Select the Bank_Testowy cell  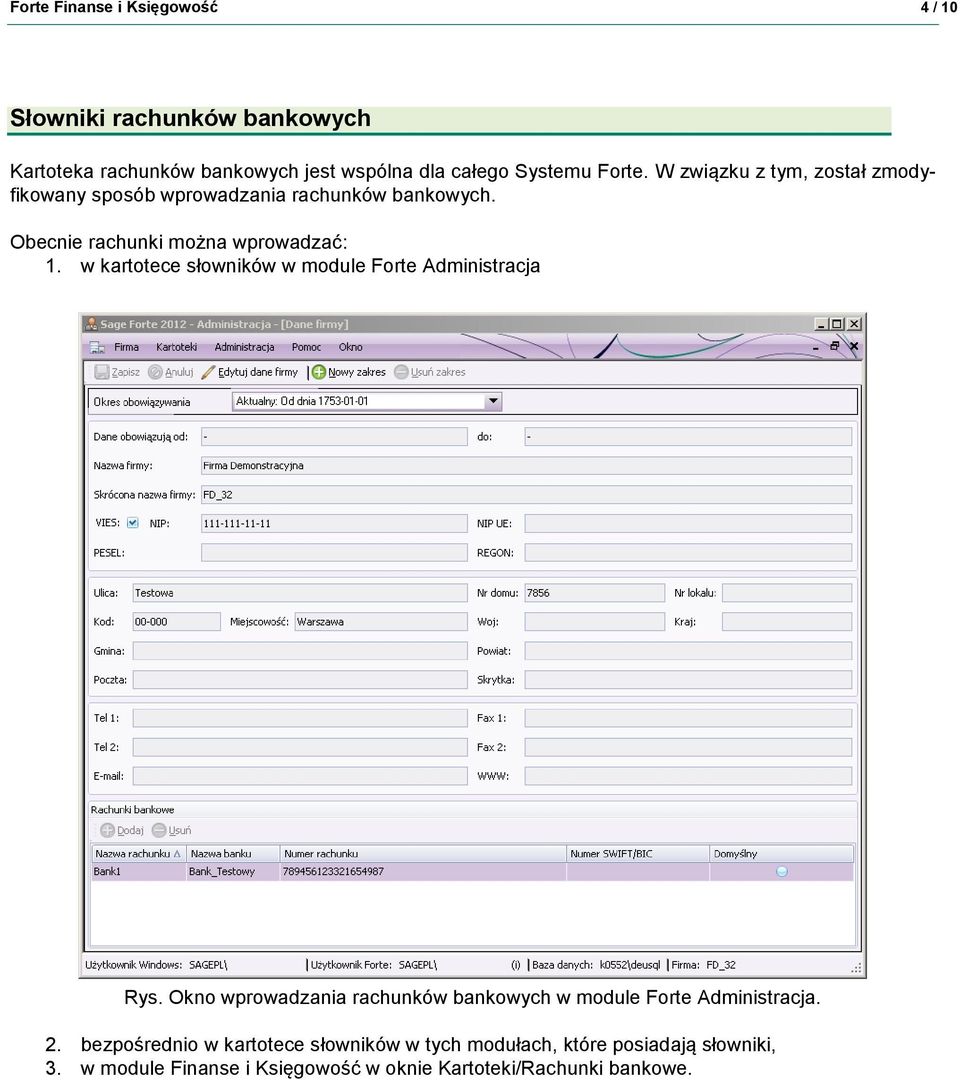click(x=233, y=871)
